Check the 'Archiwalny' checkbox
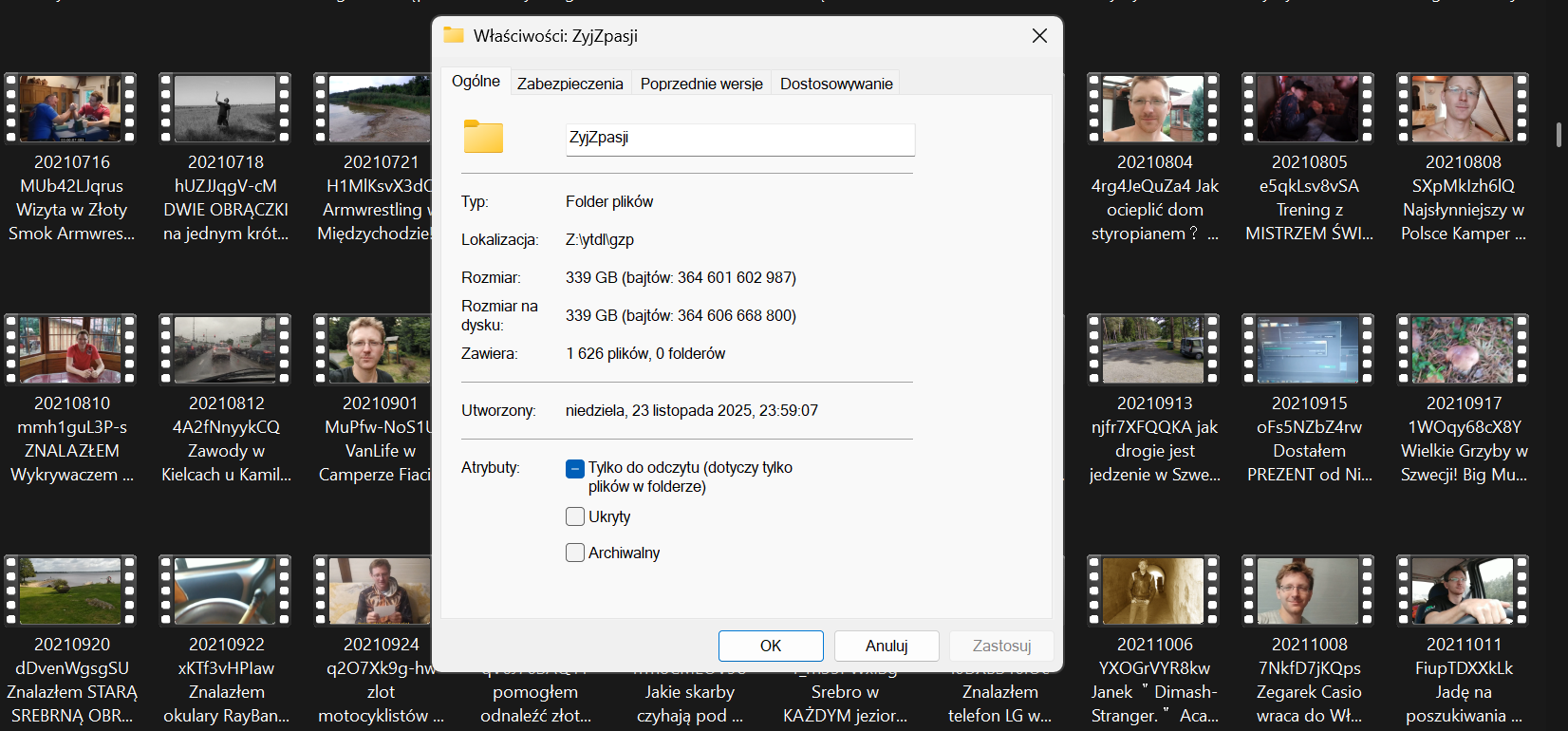The image size is (1568, 731). (575, 553)
